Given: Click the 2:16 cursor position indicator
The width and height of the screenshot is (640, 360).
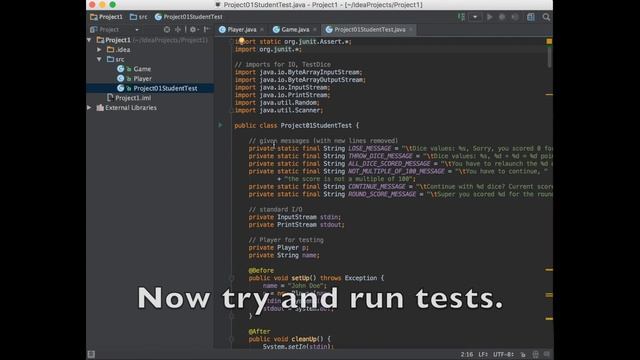Looking at the screenshot, I should [467, 354].
